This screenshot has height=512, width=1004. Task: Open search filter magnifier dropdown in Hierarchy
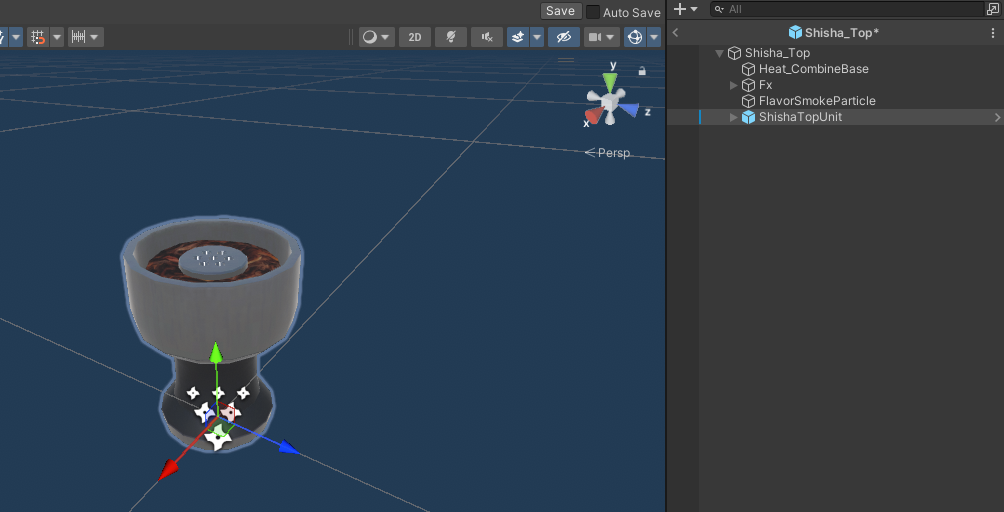(x=719, y=9)
